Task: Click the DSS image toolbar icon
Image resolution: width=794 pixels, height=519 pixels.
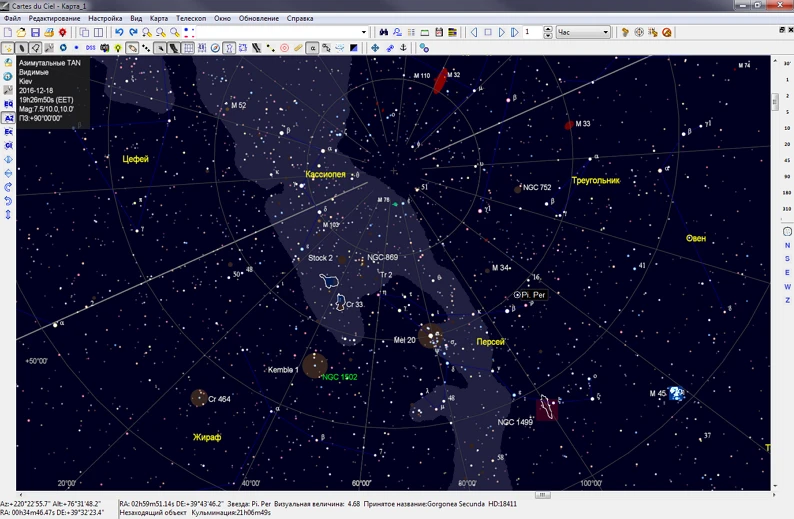Action: (90, 48)
